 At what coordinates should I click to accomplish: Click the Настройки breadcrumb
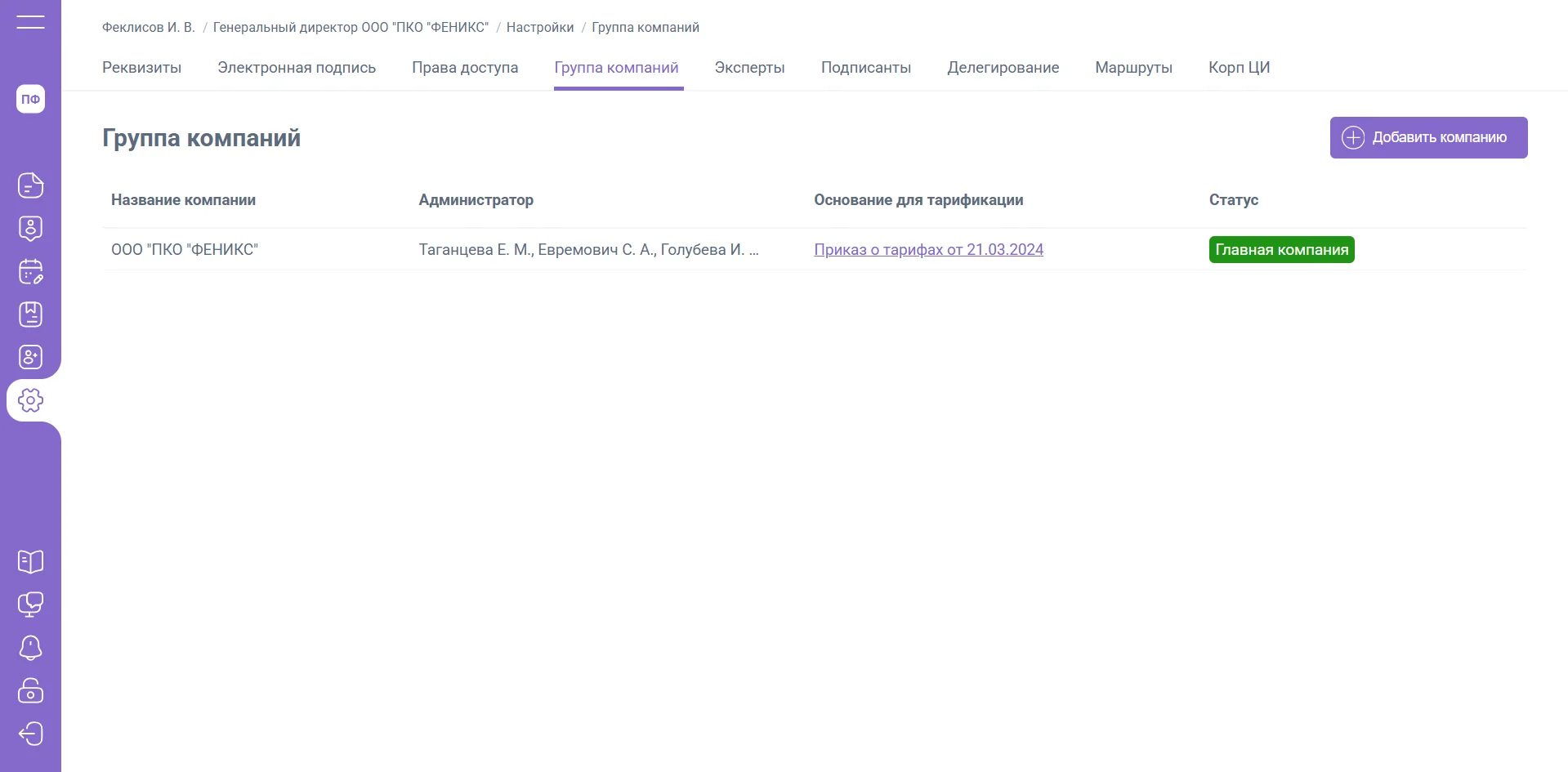(x=540, y=28)
